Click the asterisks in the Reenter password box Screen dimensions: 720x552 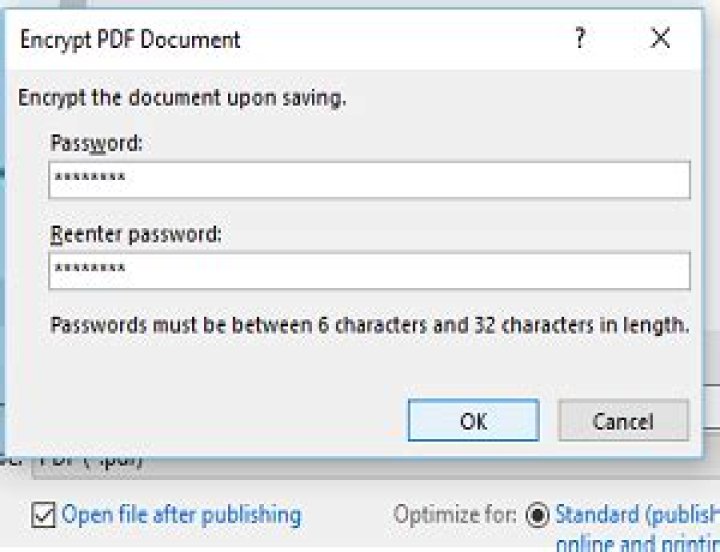[x=90, y=271]
